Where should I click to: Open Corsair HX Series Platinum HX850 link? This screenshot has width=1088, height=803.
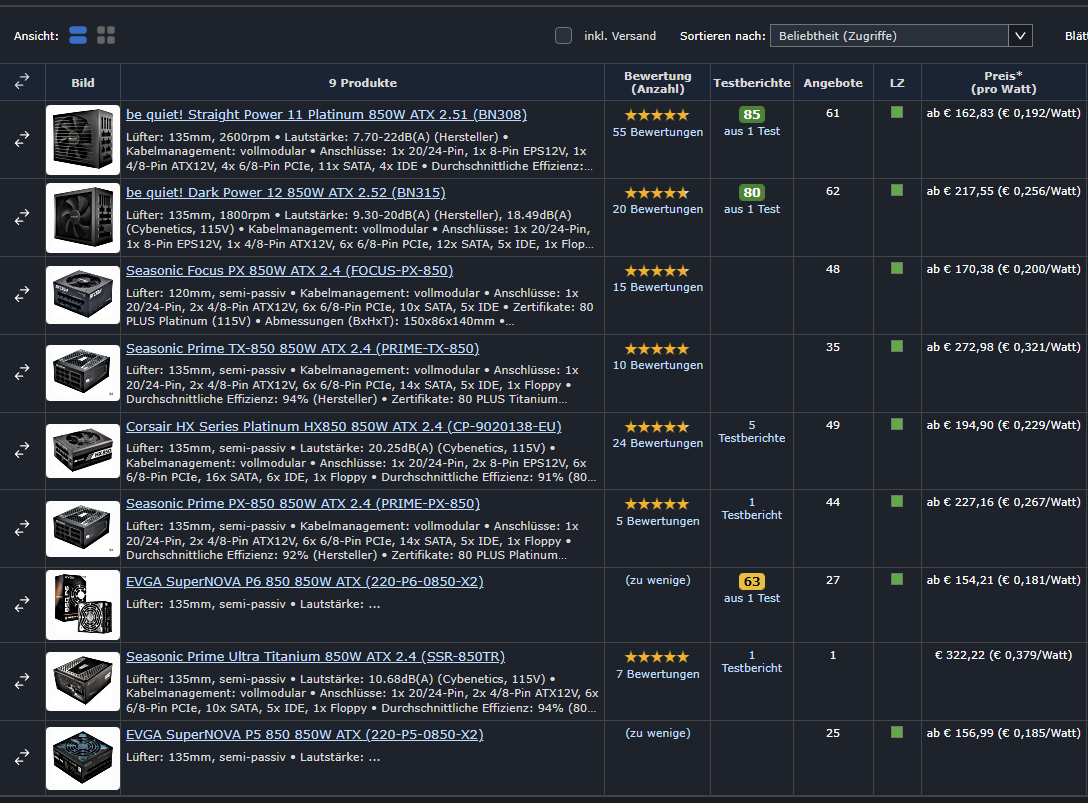(343, 426)
